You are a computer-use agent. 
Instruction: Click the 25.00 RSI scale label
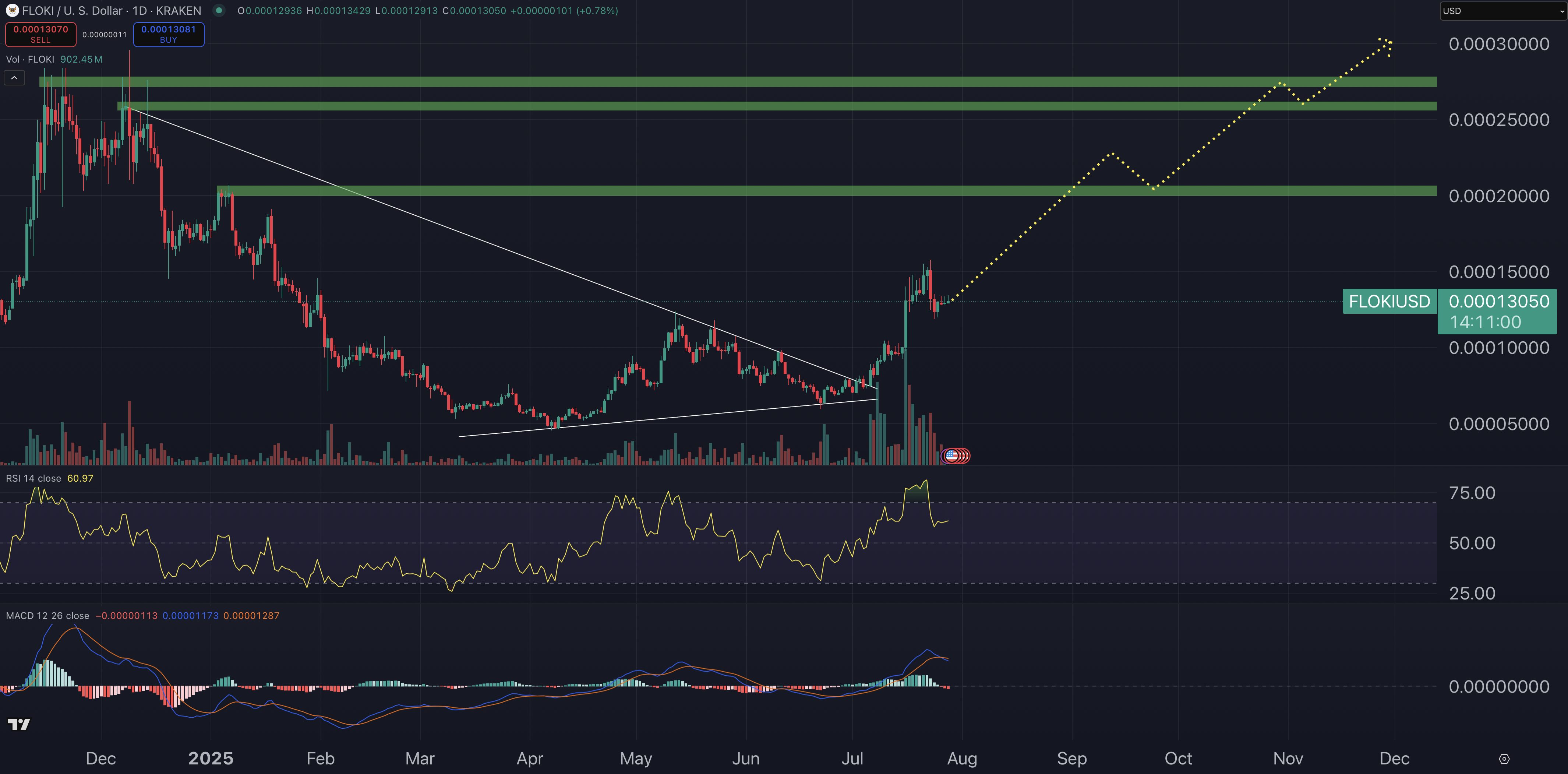pyautogui.click(x=1472, y=593)
